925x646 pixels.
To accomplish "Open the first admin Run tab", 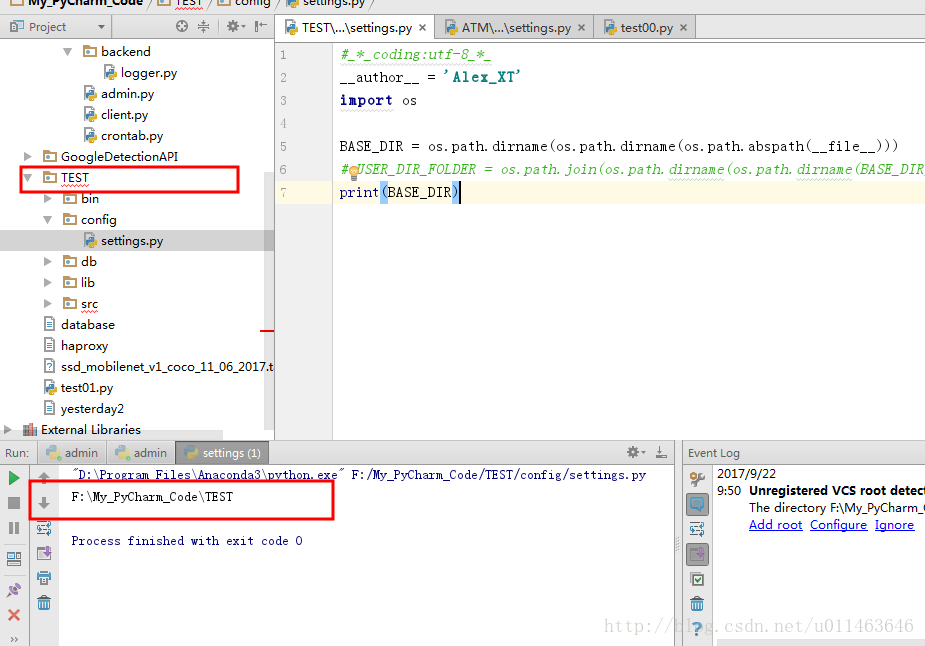I will click(73, 452).
